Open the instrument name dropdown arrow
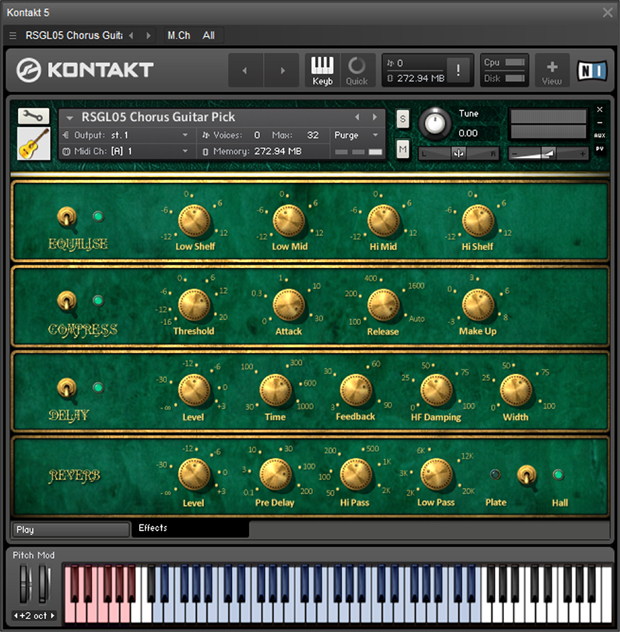620x632 pixels. 69,118
